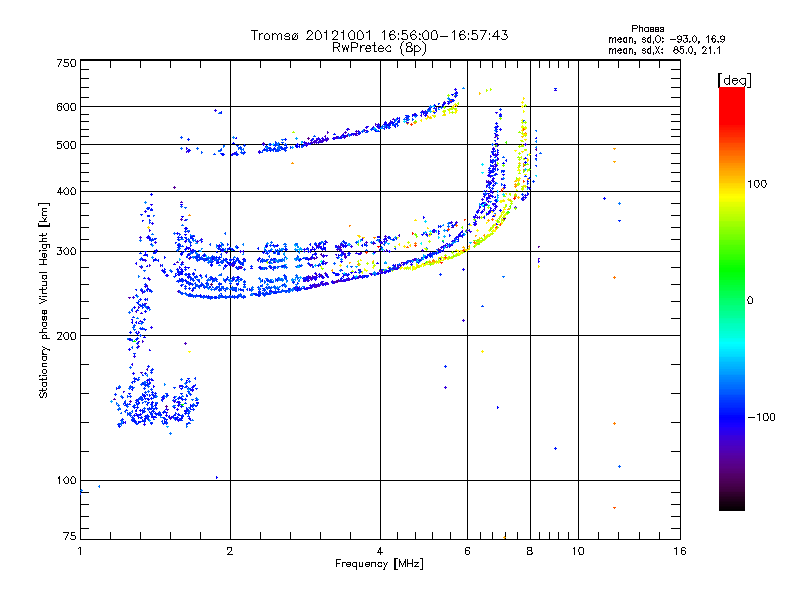
Task: Click the 'Frequency [MHz]' axis title
Action: (379, 564)
